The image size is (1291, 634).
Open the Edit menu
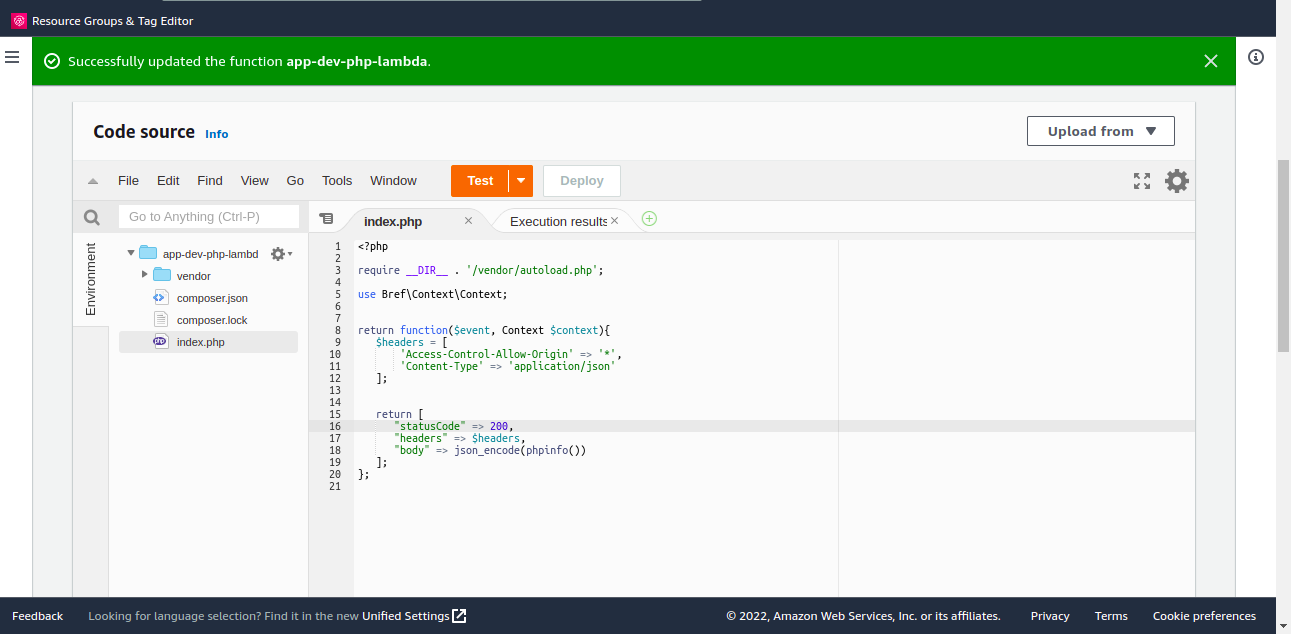tap(168, 181)
